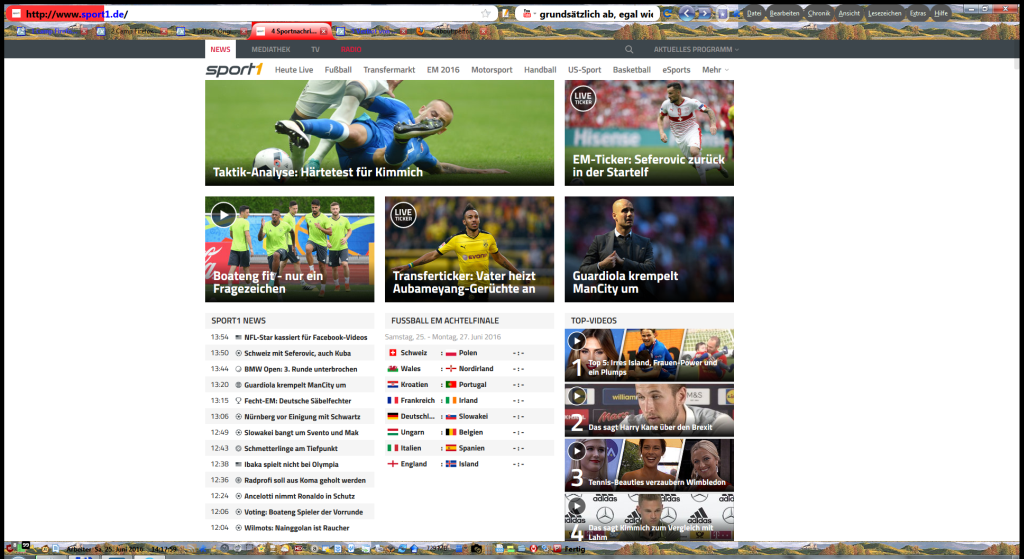Click the browser reload icon
The height and width of the screenshot is (559, 1024).
click(667, 13)
